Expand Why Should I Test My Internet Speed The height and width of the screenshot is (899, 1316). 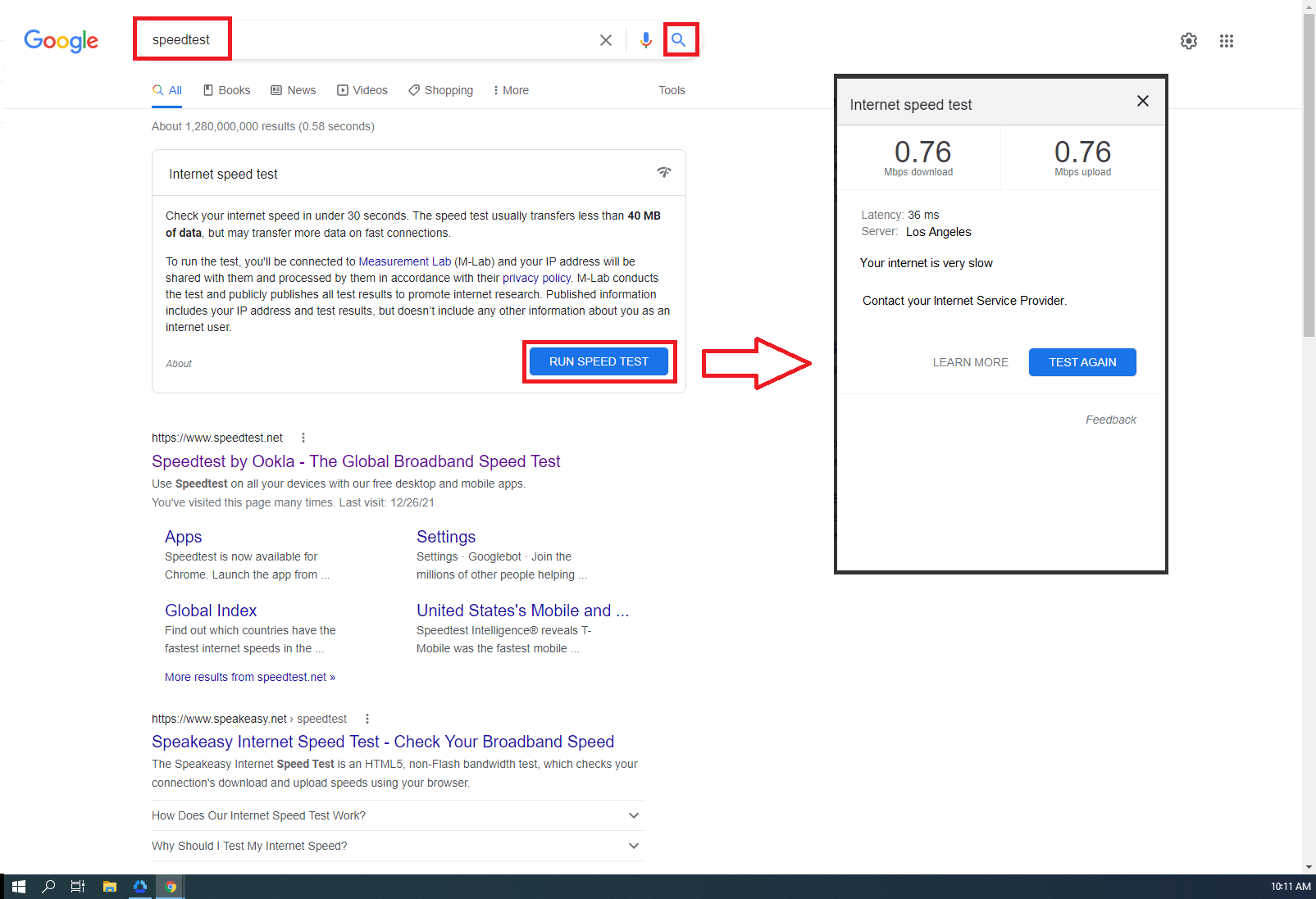pyautogui.click(x=398, y=846)
